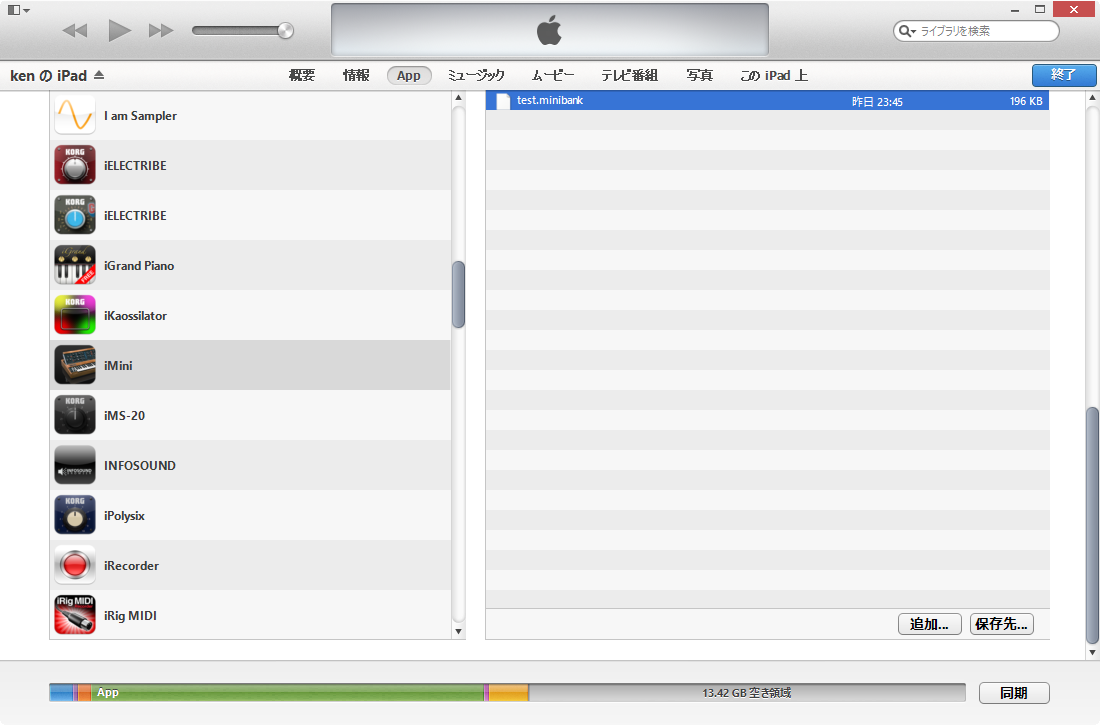Click the main pane scrollbar thumb
Screen dimensions: 1100x725
point(1092,526)
